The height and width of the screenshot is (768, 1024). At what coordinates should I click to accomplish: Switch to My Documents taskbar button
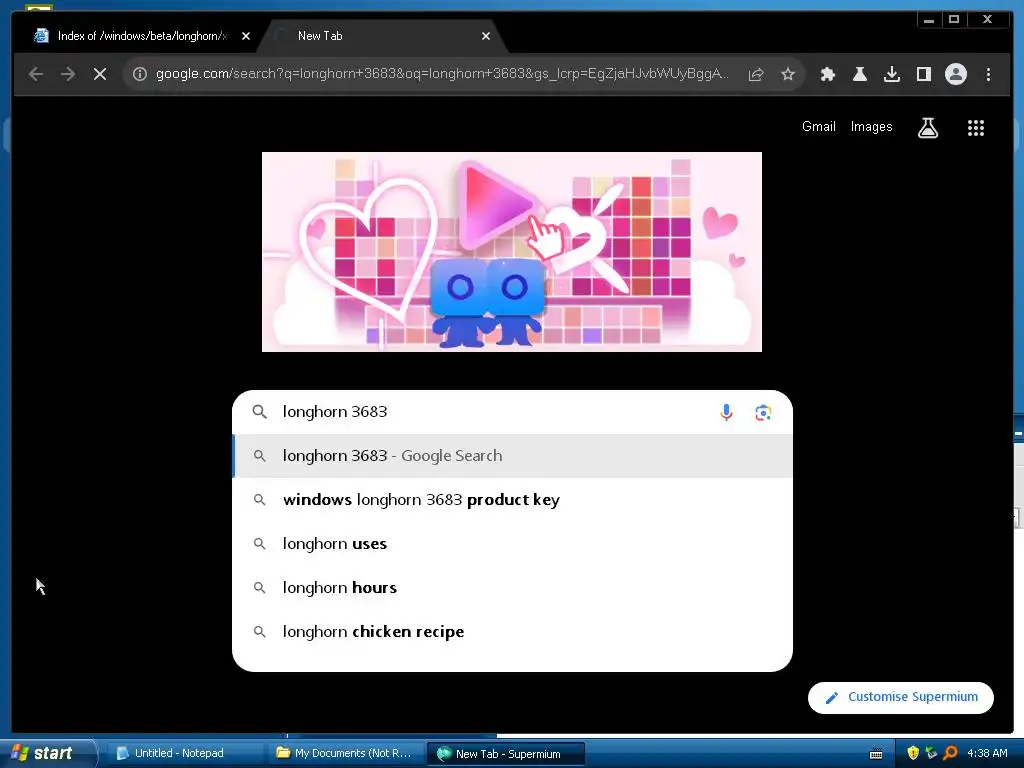[345, 754]
